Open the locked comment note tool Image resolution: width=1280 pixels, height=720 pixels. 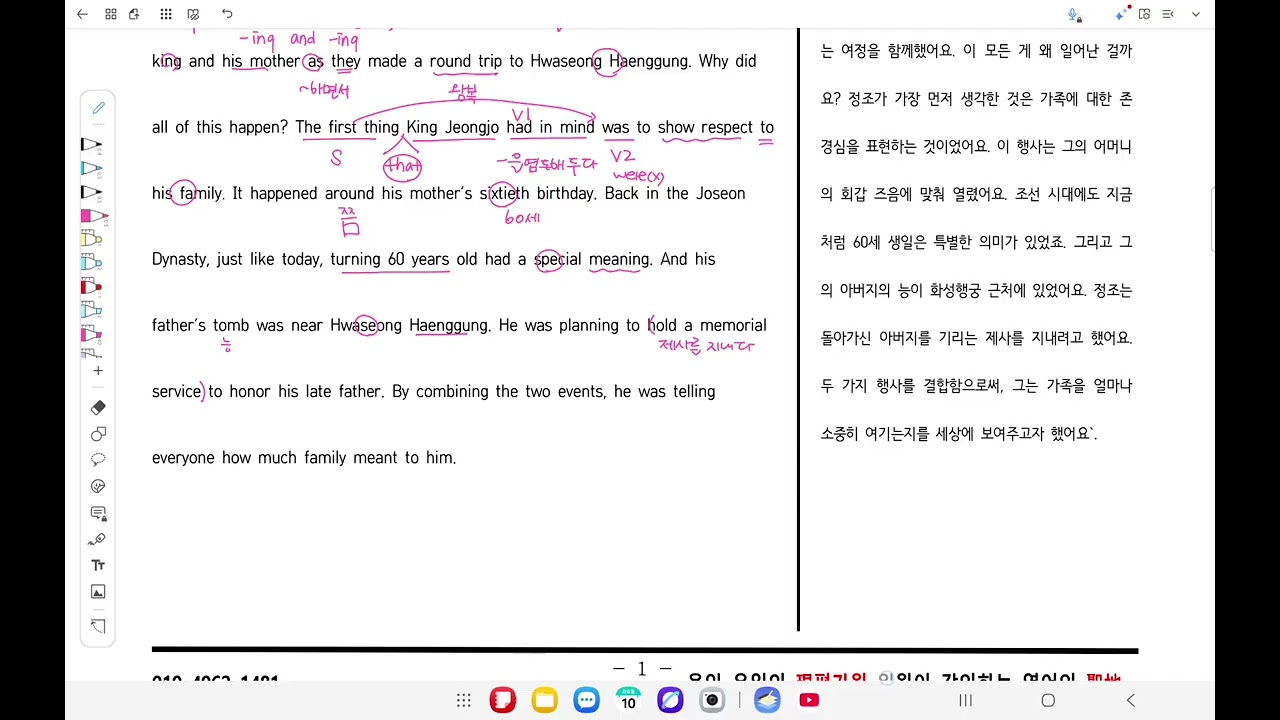coord(98,513)
